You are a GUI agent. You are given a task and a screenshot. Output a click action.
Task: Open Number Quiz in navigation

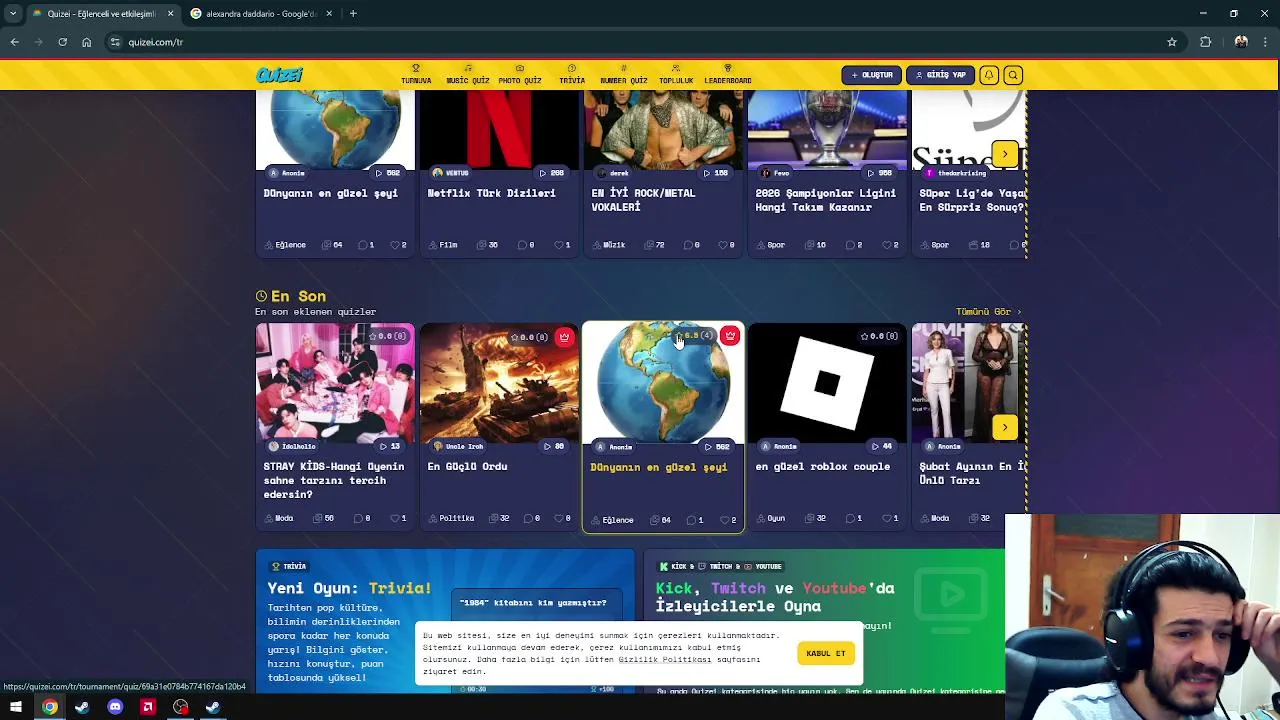coord(623,75)
